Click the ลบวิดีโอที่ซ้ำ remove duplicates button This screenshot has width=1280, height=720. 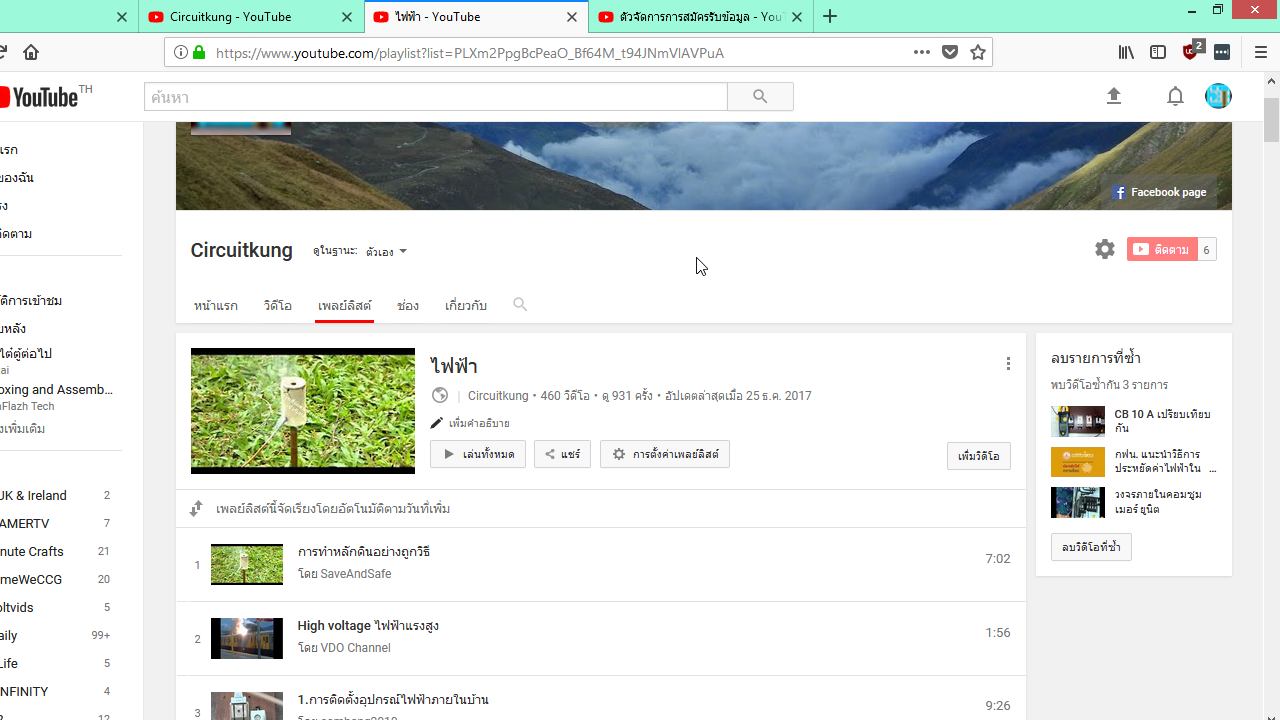1091,547
